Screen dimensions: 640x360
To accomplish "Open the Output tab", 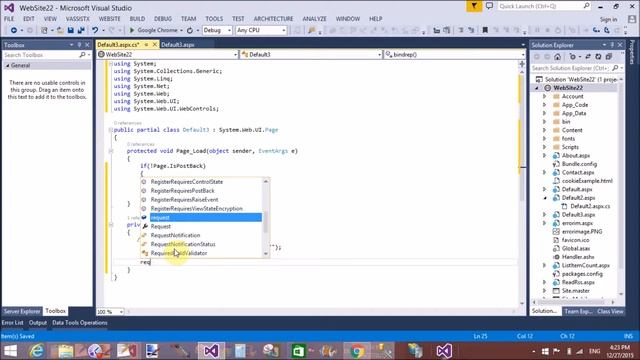I will (x=38, y=323).
